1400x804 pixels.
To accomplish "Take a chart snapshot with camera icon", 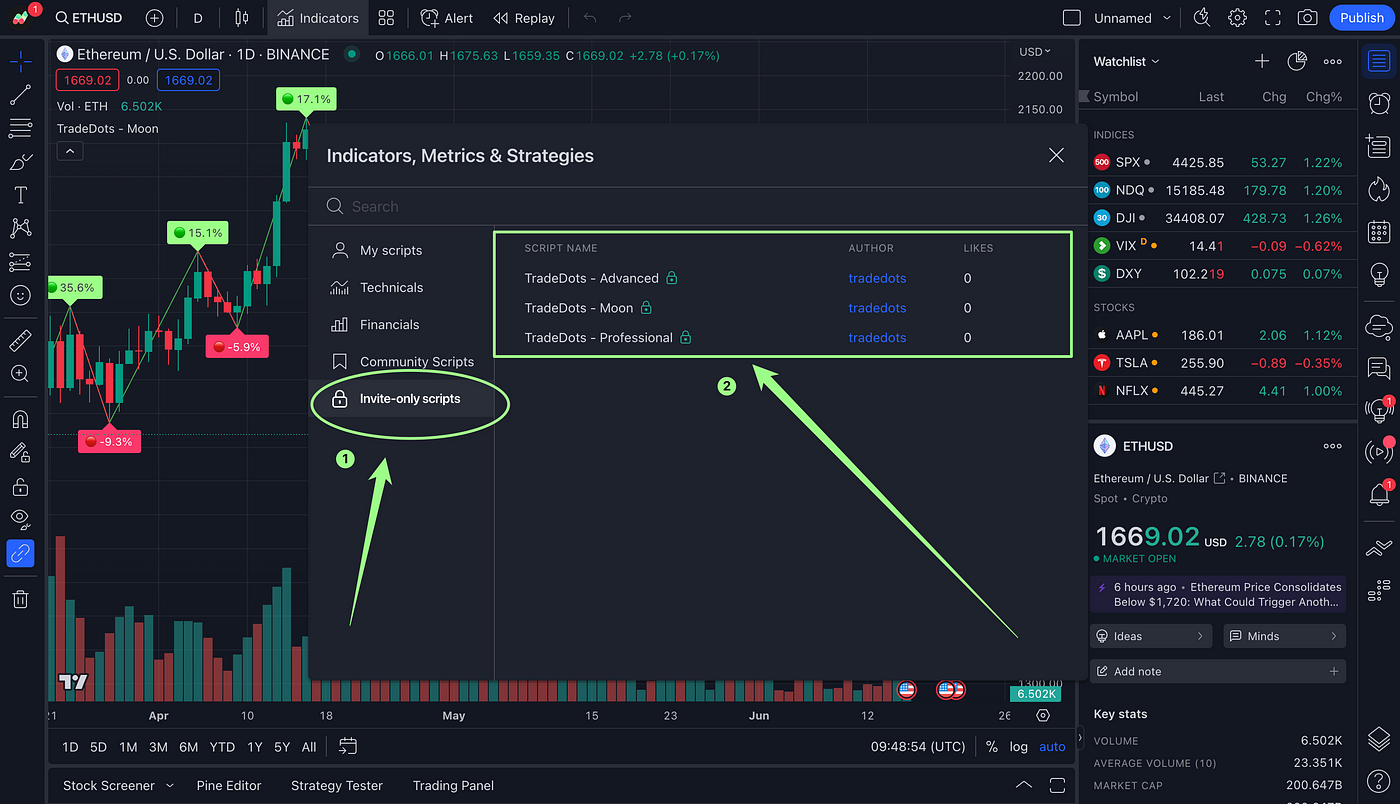I will coord(1307,18).
